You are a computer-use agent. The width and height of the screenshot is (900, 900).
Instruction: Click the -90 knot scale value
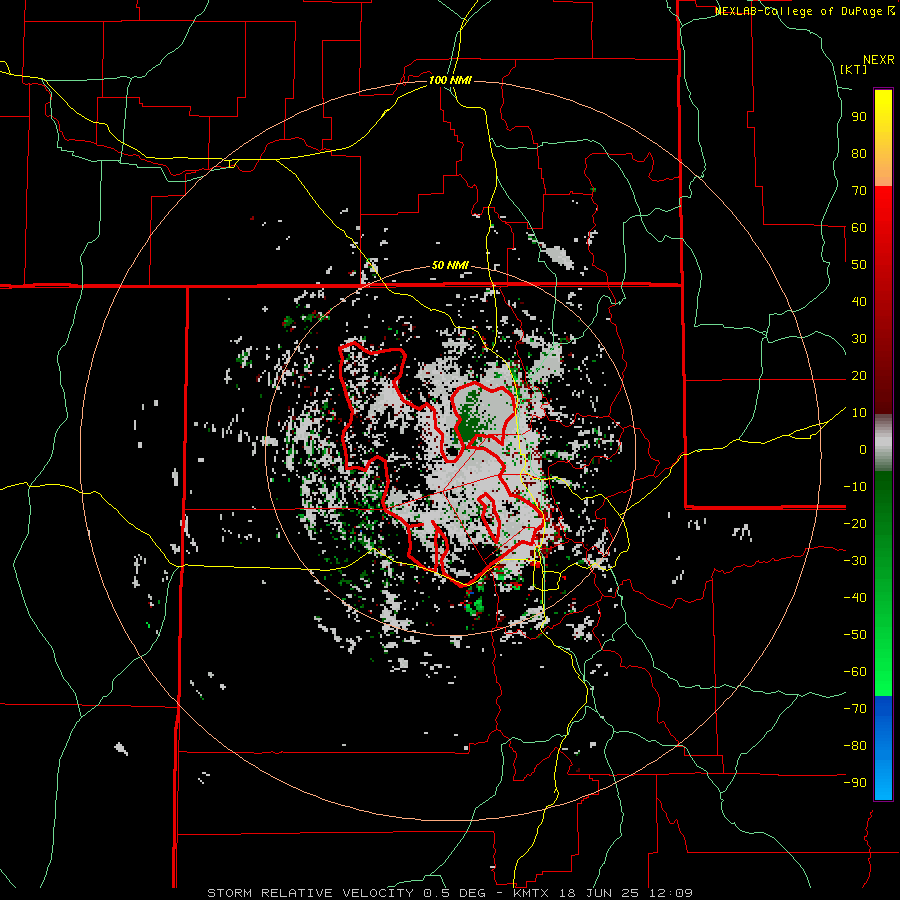pyautogui.click(x=855, y=783)
